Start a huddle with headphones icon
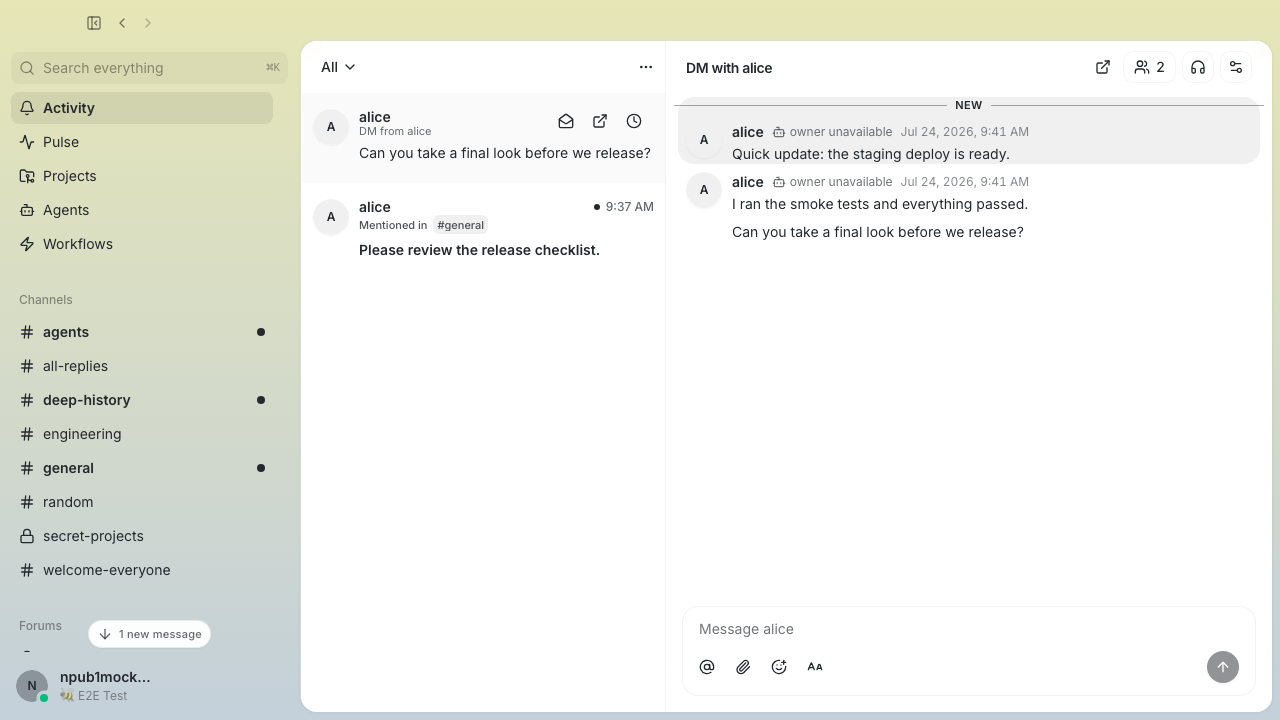This screenshot has width=1280, height=720. click(1198, 67)
